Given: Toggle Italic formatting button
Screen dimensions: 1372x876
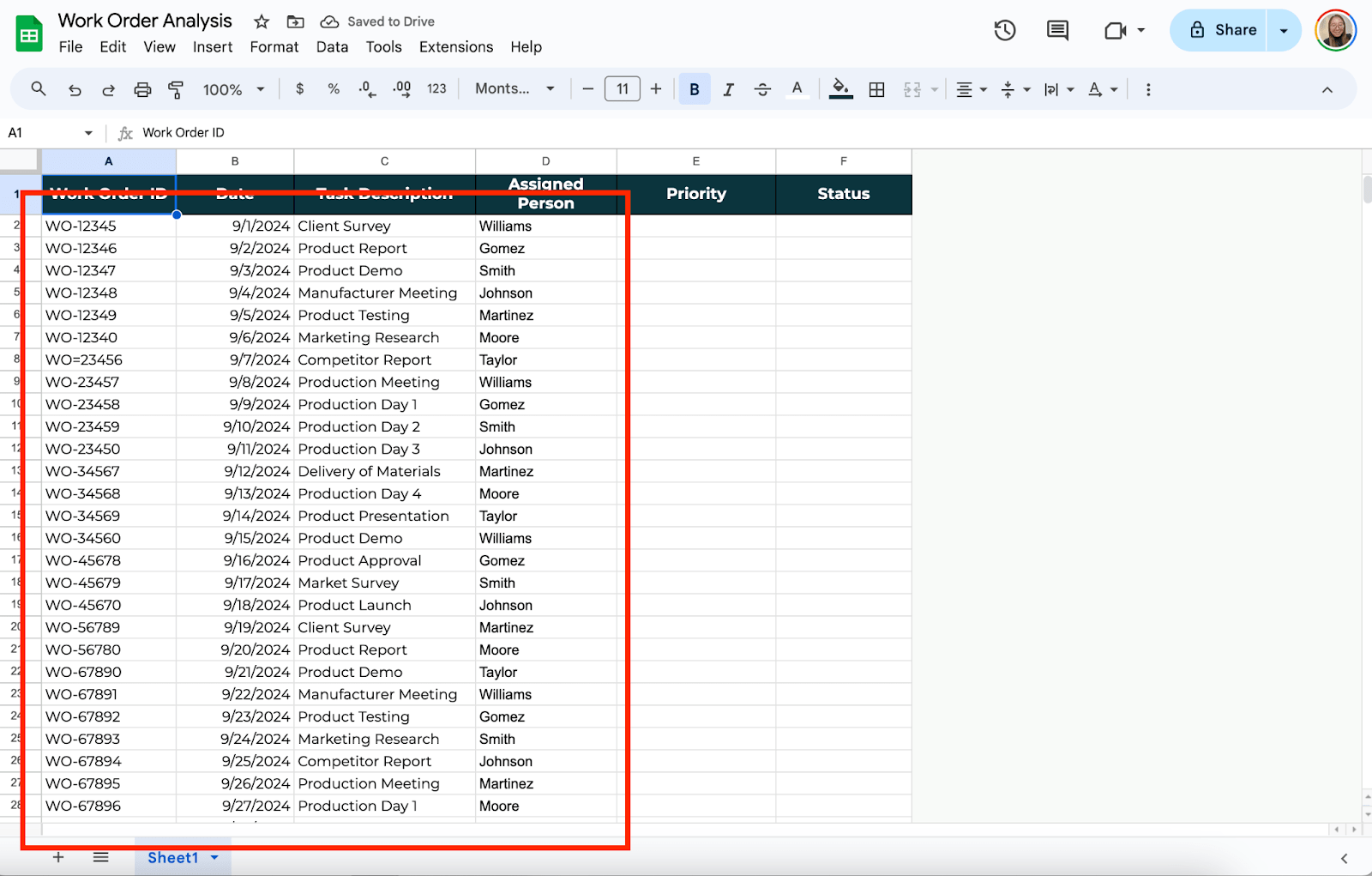Looking at the screenshot, I should click(728, 89).
